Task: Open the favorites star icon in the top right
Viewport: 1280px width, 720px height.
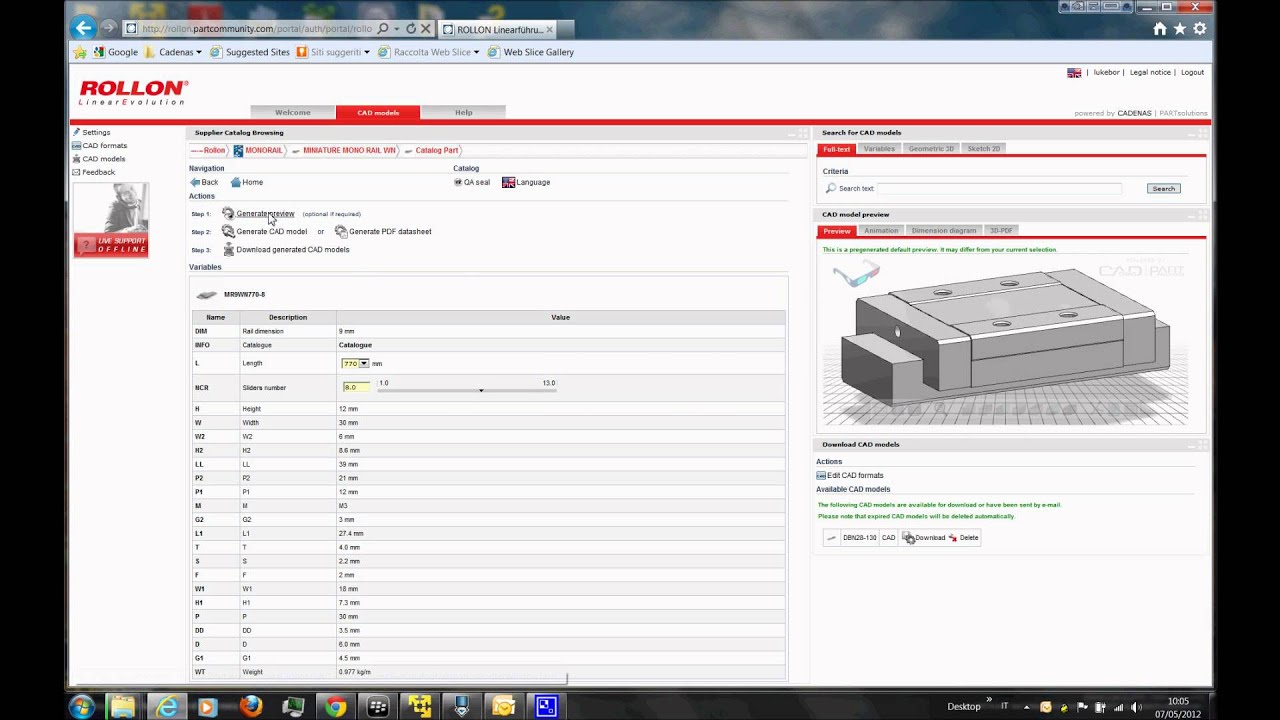Action: pyautogui.click(x=1180, y=29)
